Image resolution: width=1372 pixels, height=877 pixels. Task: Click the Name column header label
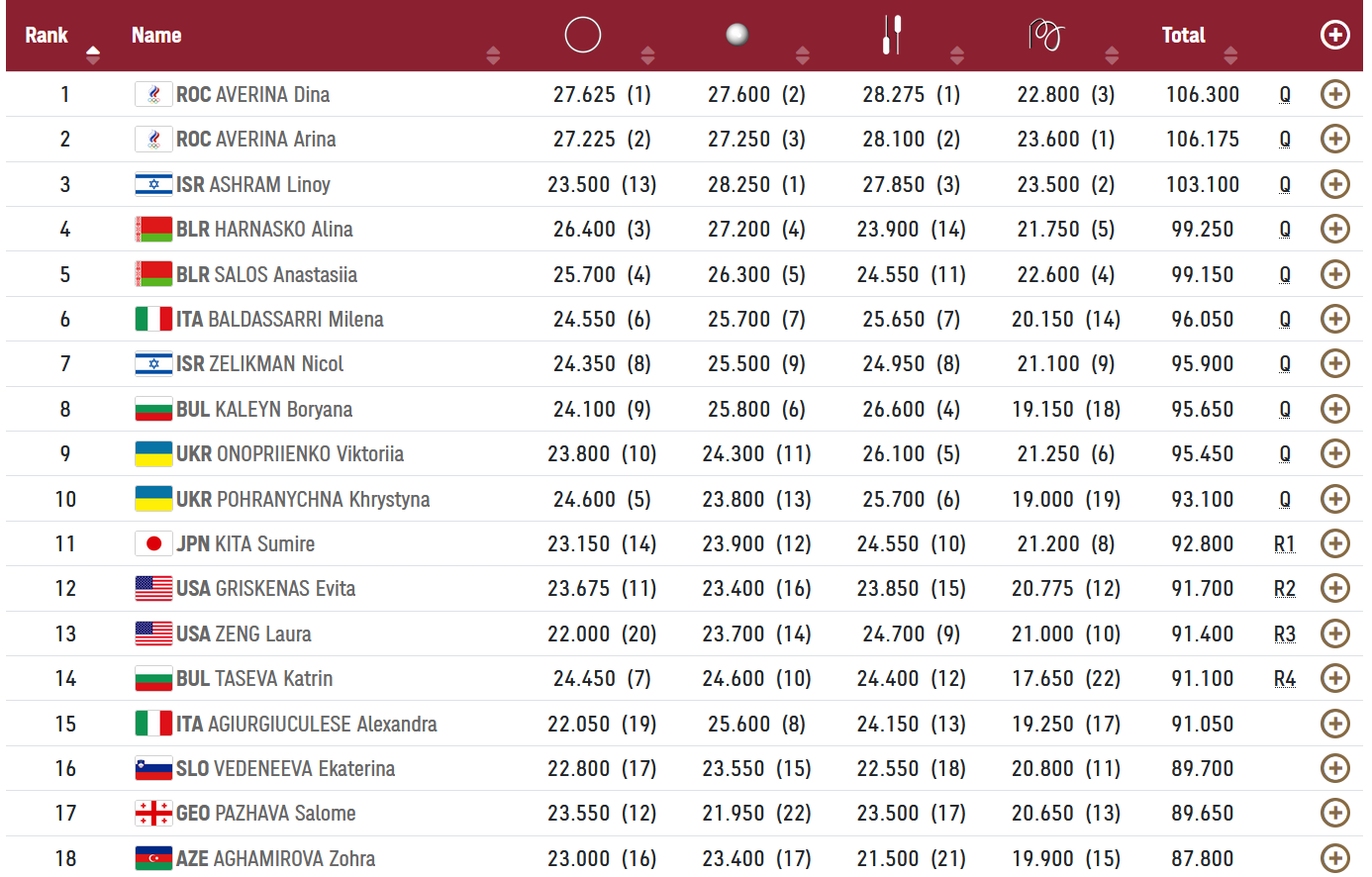point(156,36)
